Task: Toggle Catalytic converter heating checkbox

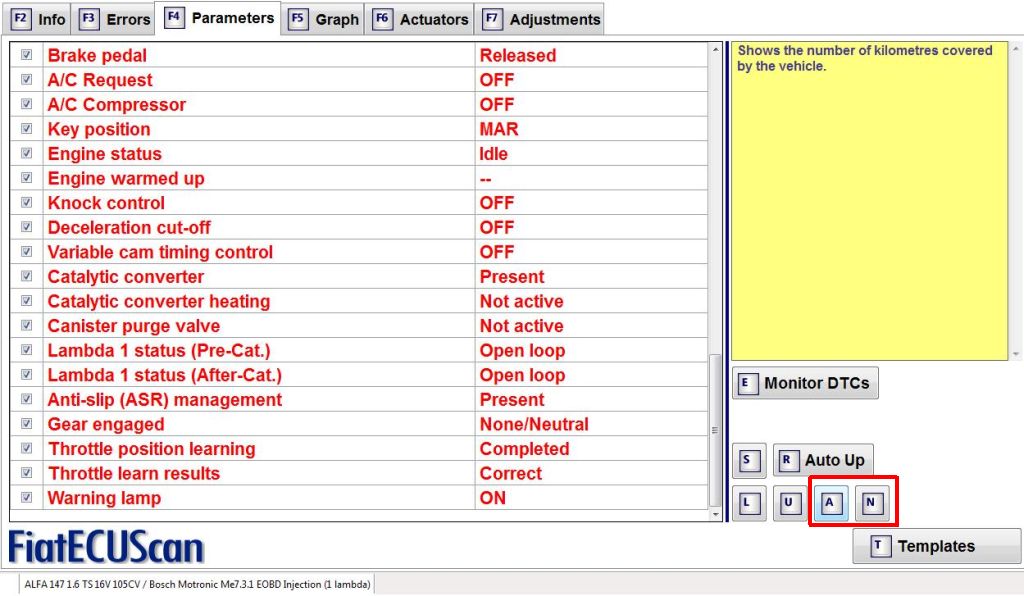Action: [26, 301]
